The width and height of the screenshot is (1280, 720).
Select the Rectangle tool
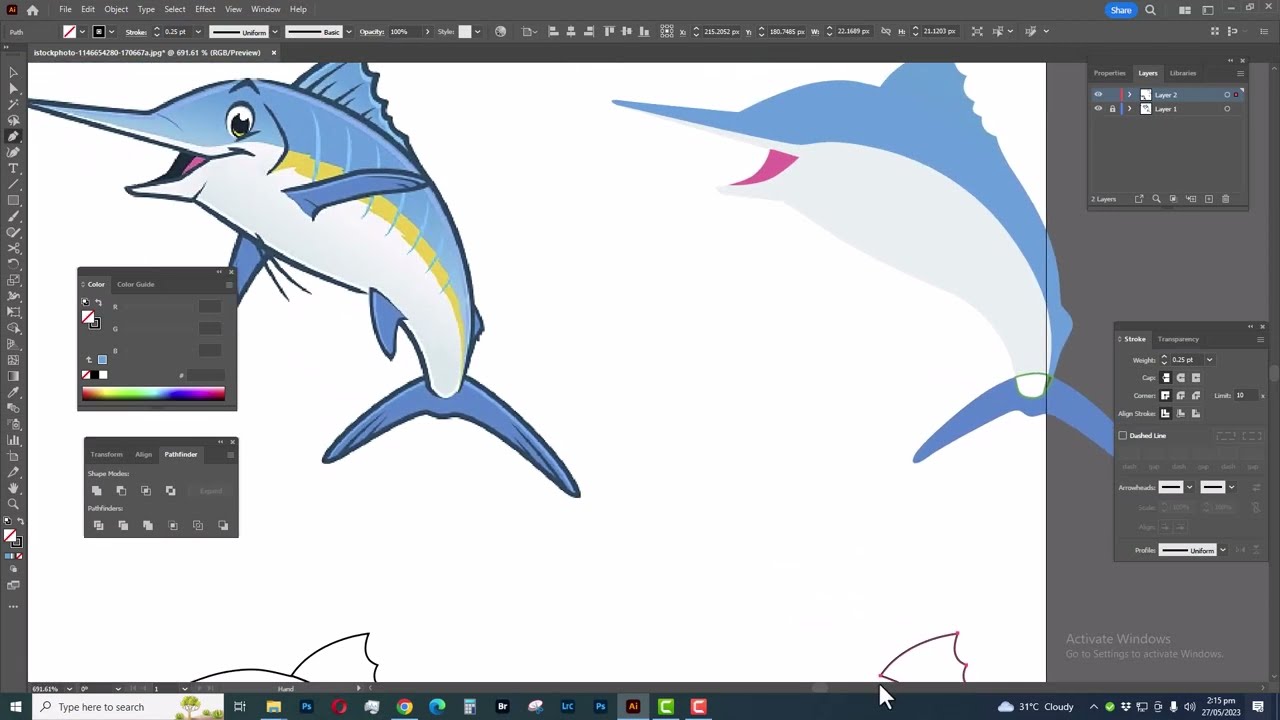(x=13, y=200)
